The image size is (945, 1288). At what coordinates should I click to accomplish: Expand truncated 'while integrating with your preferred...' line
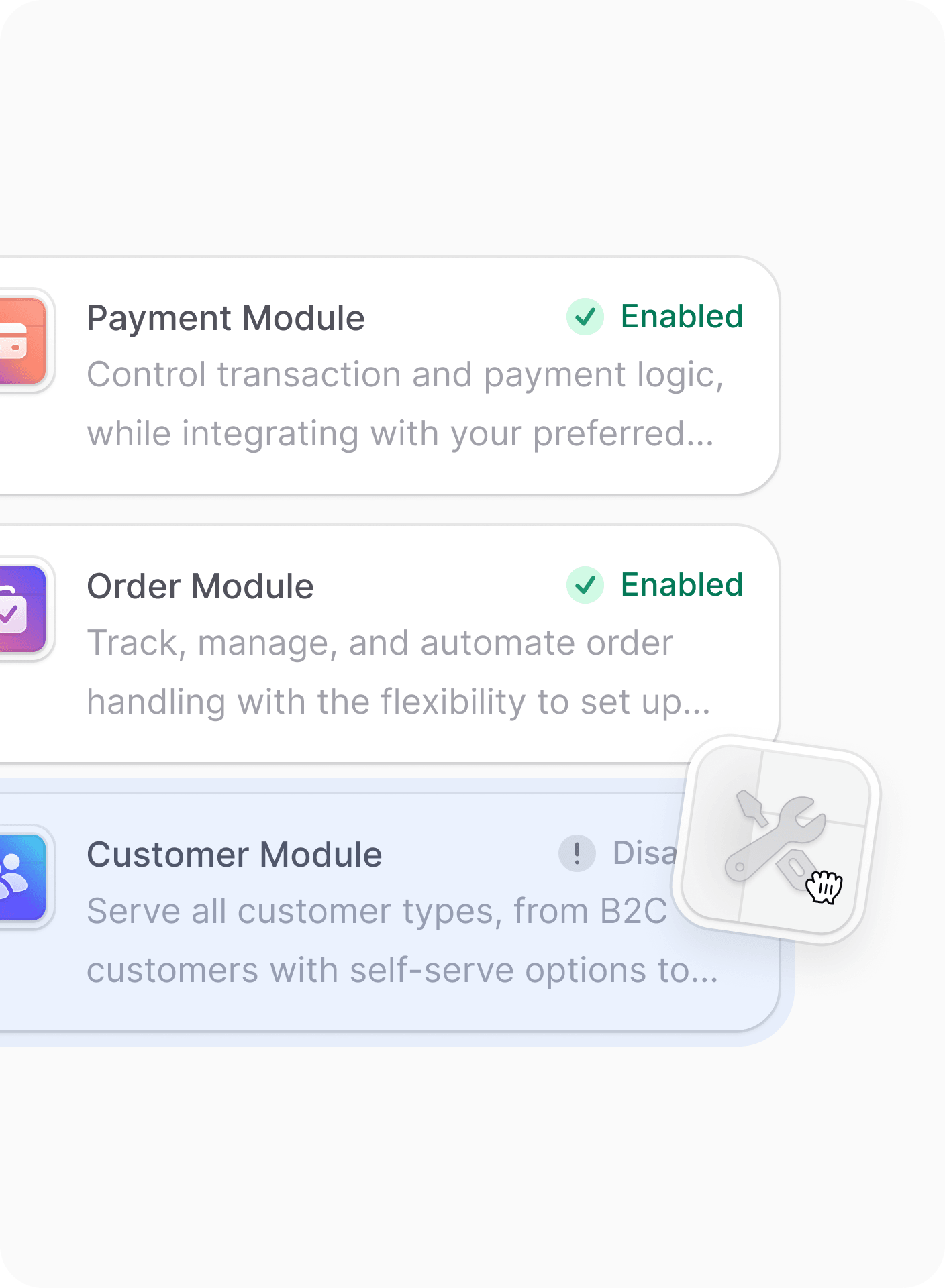[400, 434]
